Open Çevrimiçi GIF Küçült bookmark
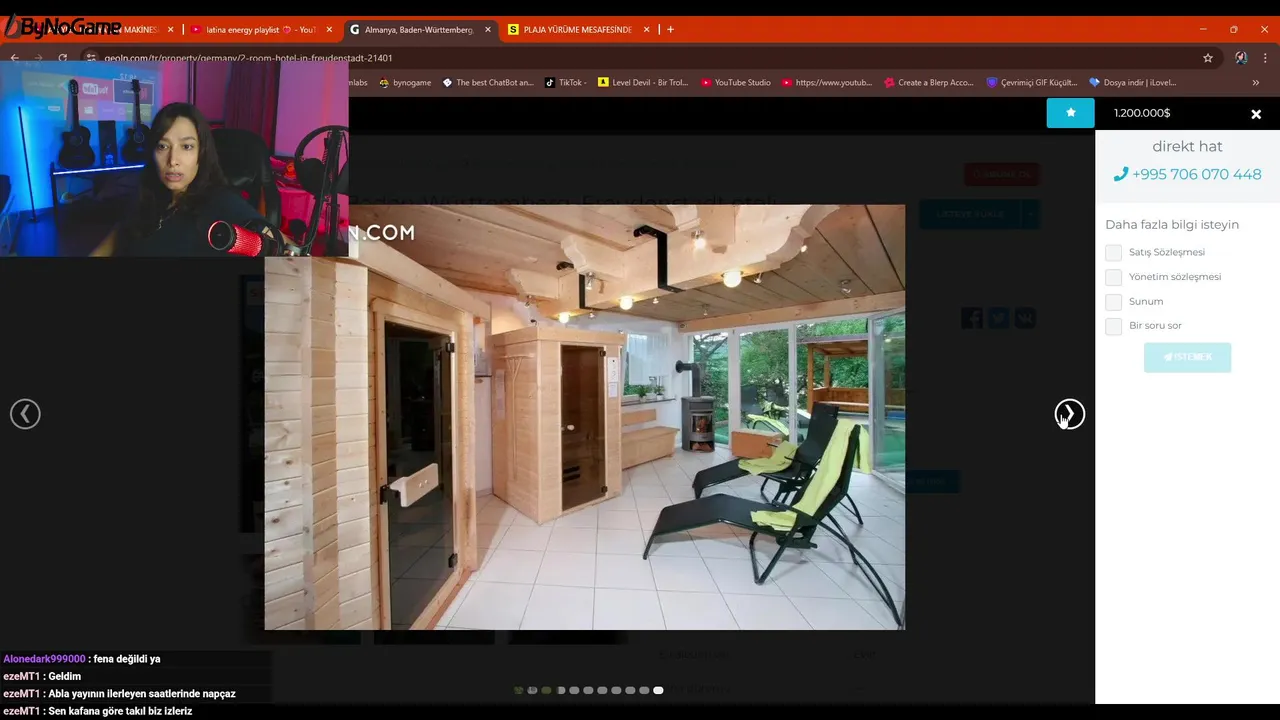Viewport: 1280px width, 720px height. [1032, 82]
